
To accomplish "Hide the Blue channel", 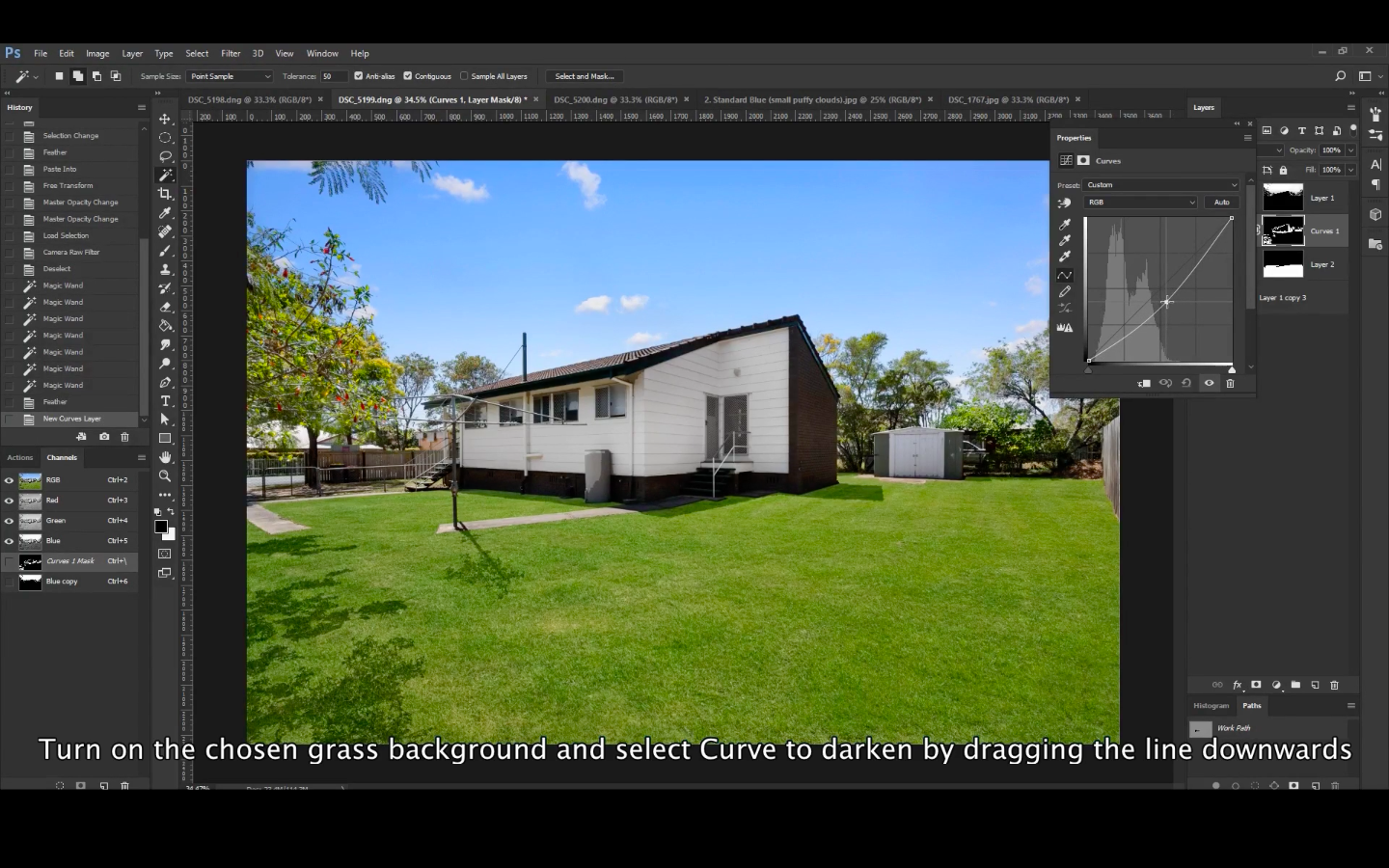I will (10, 541).
